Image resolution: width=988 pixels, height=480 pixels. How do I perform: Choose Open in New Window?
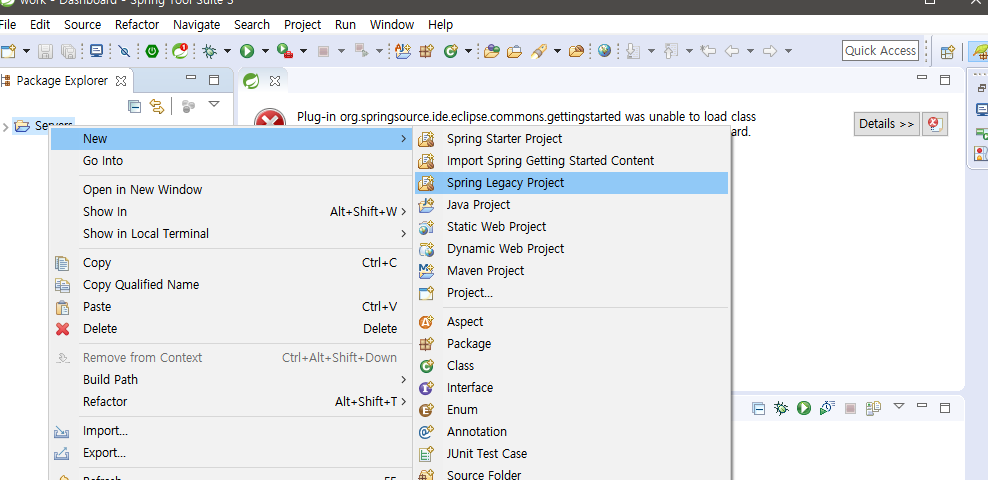click(231, 190)
